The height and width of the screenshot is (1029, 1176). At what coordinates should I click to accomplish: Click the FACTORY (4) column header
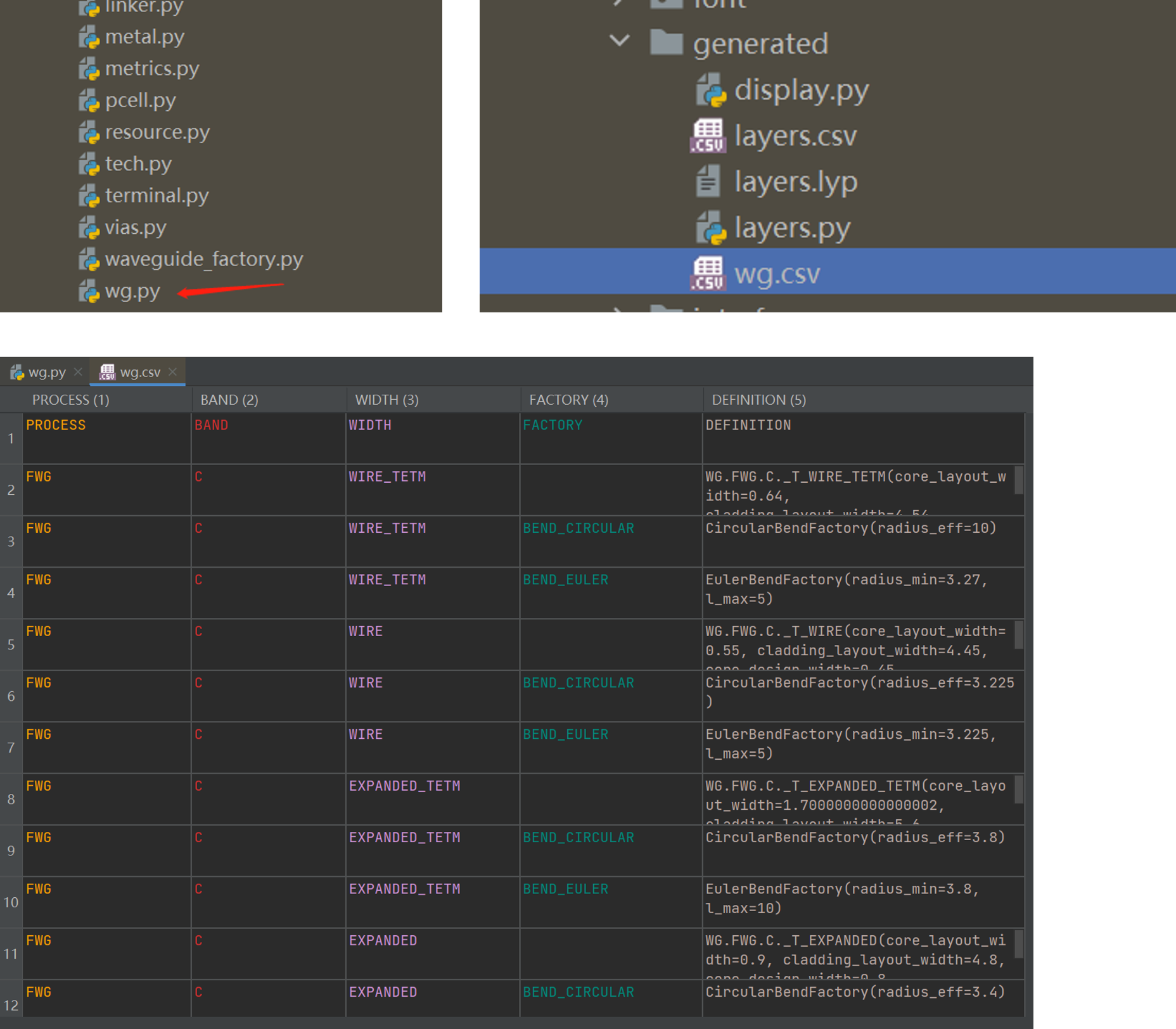click(x=568, y=400)
